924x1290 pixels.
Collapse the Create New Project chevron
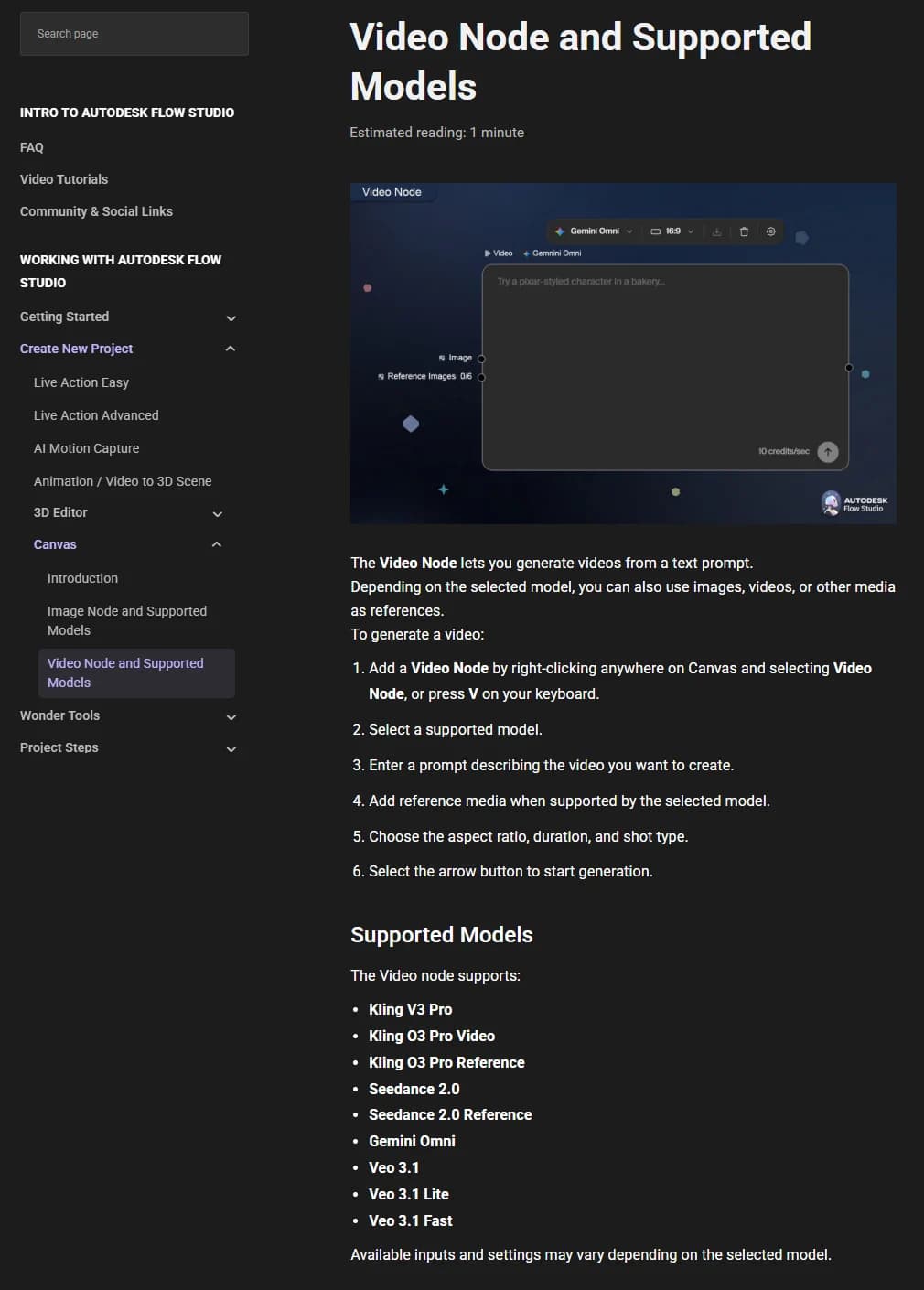[x=231, y=349]
